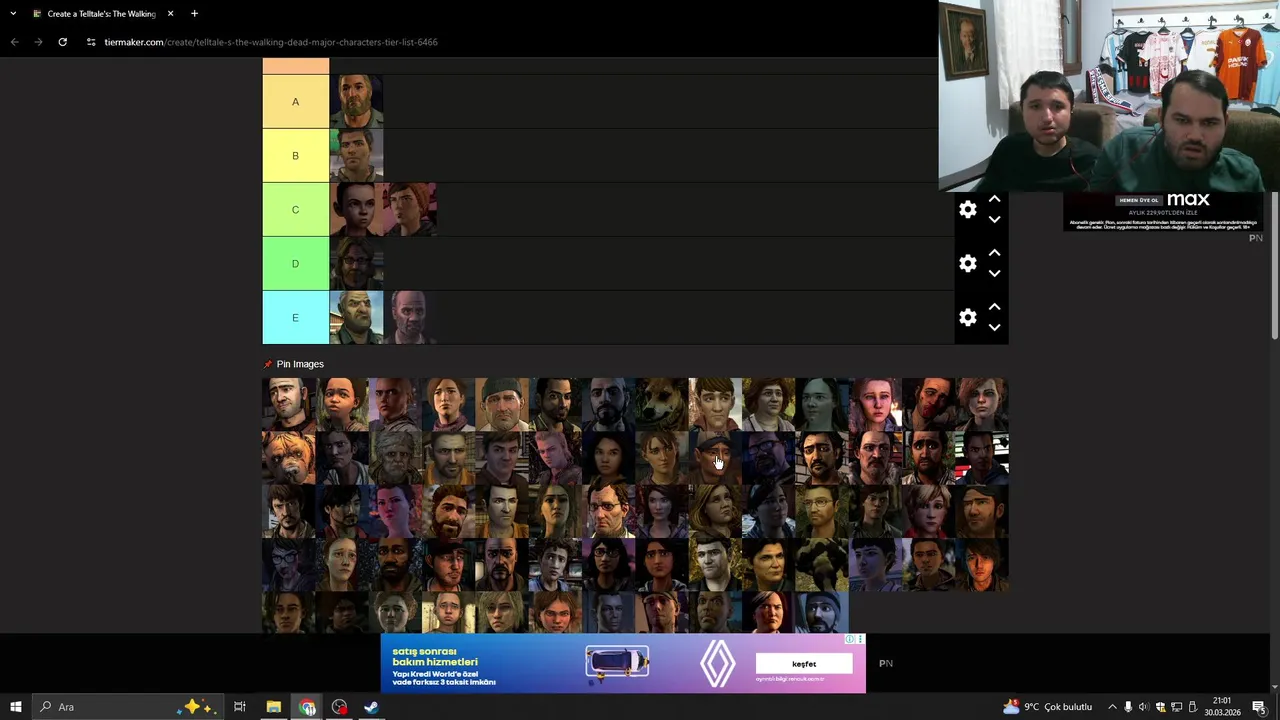Open settings gear for tier E row
The image size is (1280, 720).
967,318
